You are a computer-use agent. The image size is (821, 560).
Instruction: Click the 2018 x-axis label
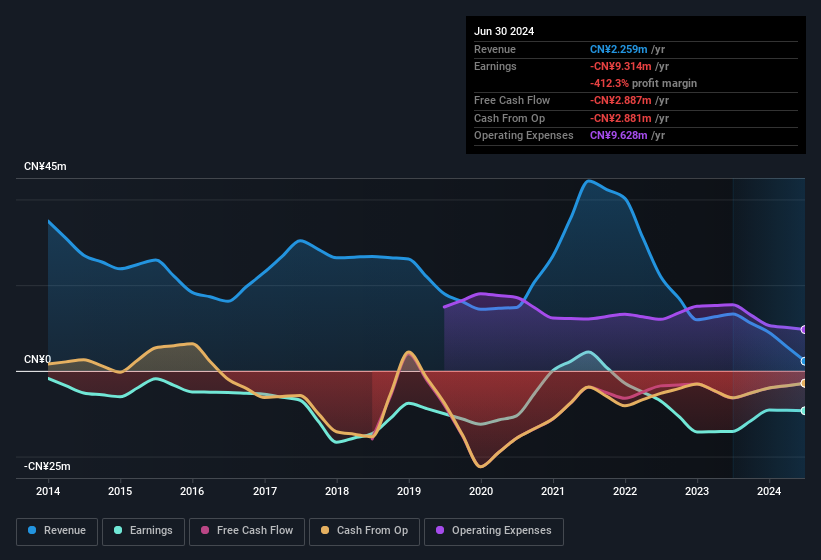[337, 491]
